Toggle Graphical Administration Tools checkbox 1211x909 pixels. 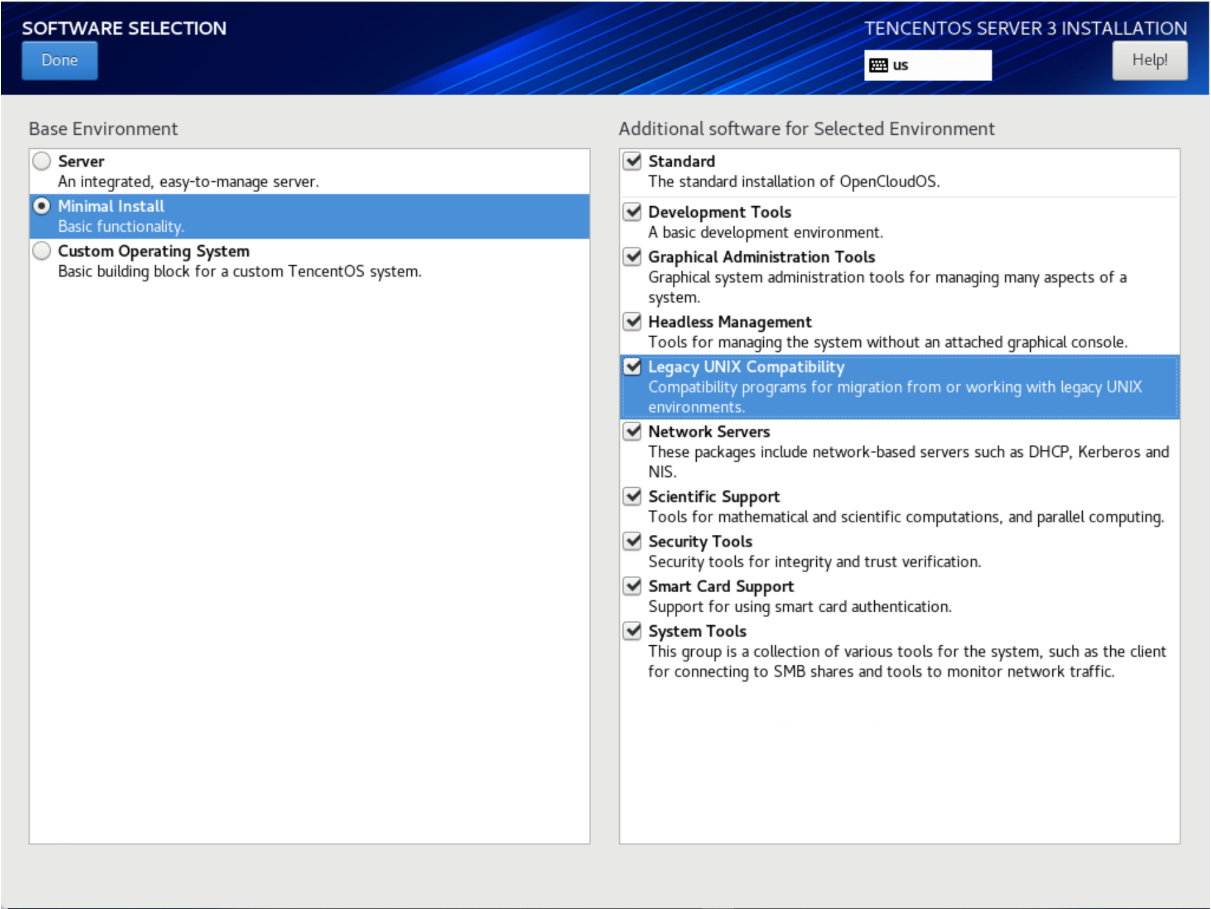(x=632, y=257)
